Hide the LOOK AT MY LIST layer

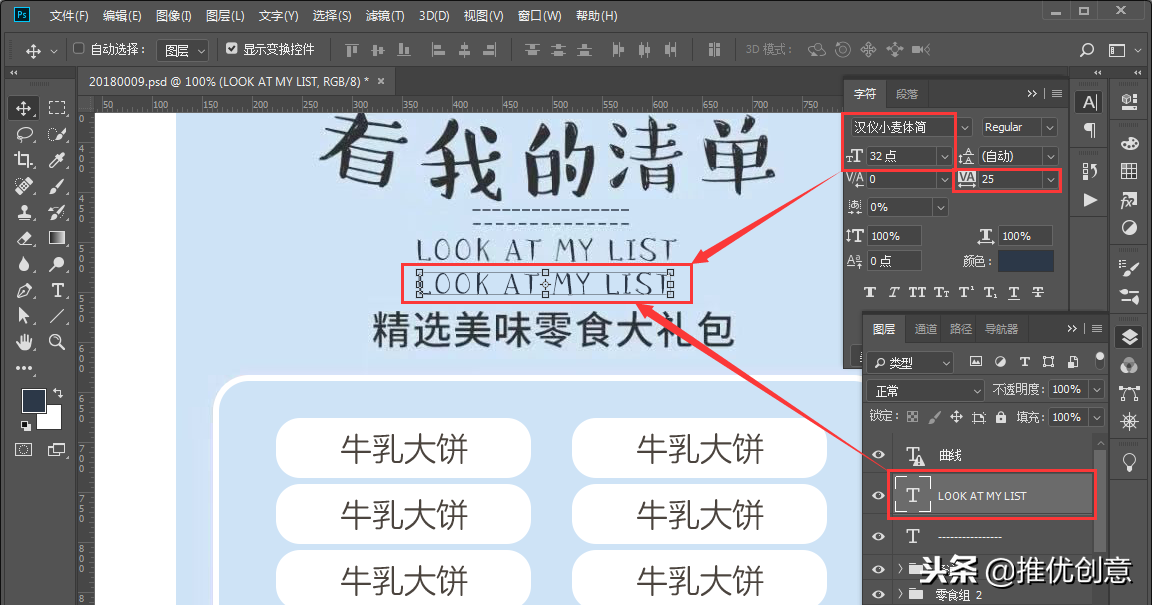pyautogui.click(x=878, y=495)
